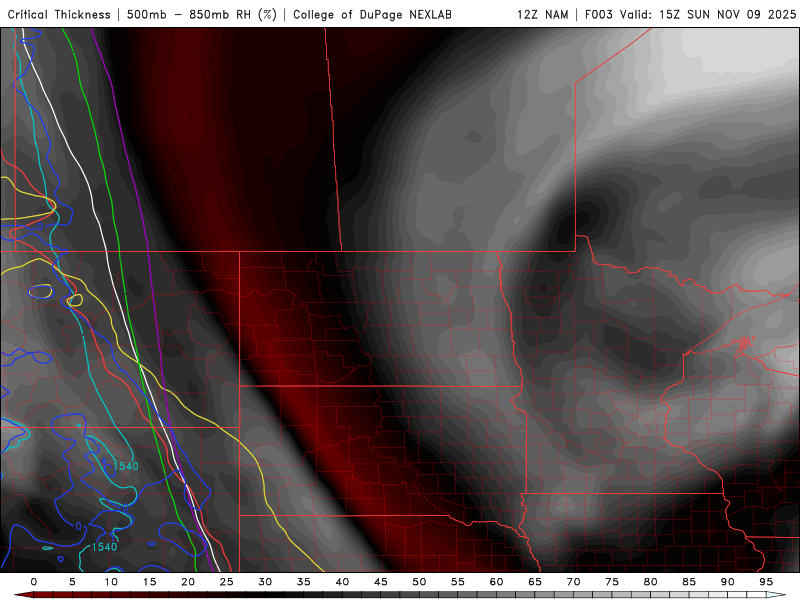800x600 pixels.
Task: Click the colorbar tick label "20"
Action: click(188, 582)
